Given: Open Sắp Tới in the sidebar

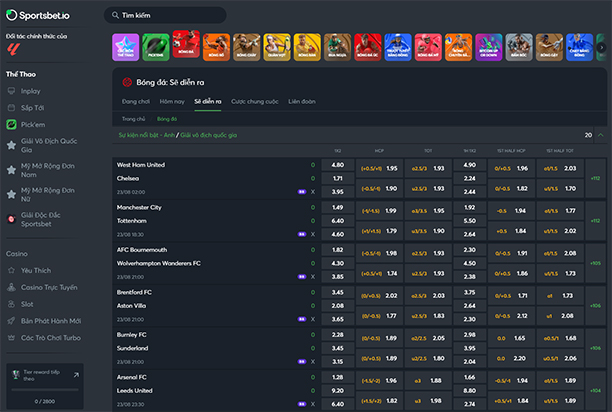Looking at the screenshot, I should coord(32,108).
